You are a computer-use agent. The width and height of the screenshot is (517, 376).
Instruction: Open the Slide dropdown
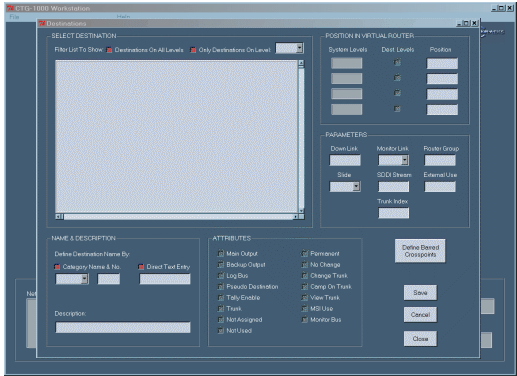356,186
